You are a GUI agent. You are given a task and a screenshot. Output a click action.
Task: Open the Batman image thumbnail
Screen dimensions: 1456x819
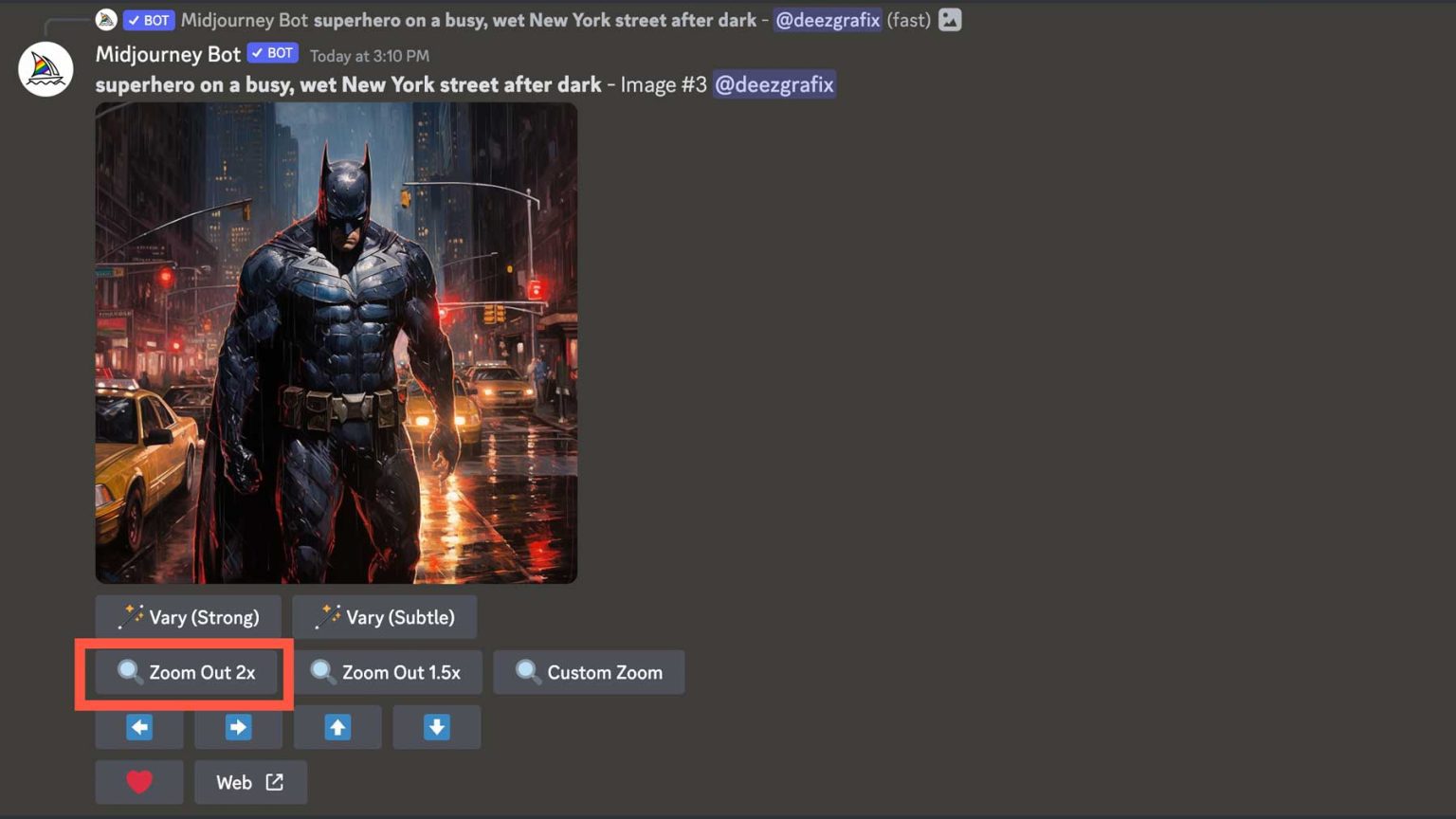[336, 342]
